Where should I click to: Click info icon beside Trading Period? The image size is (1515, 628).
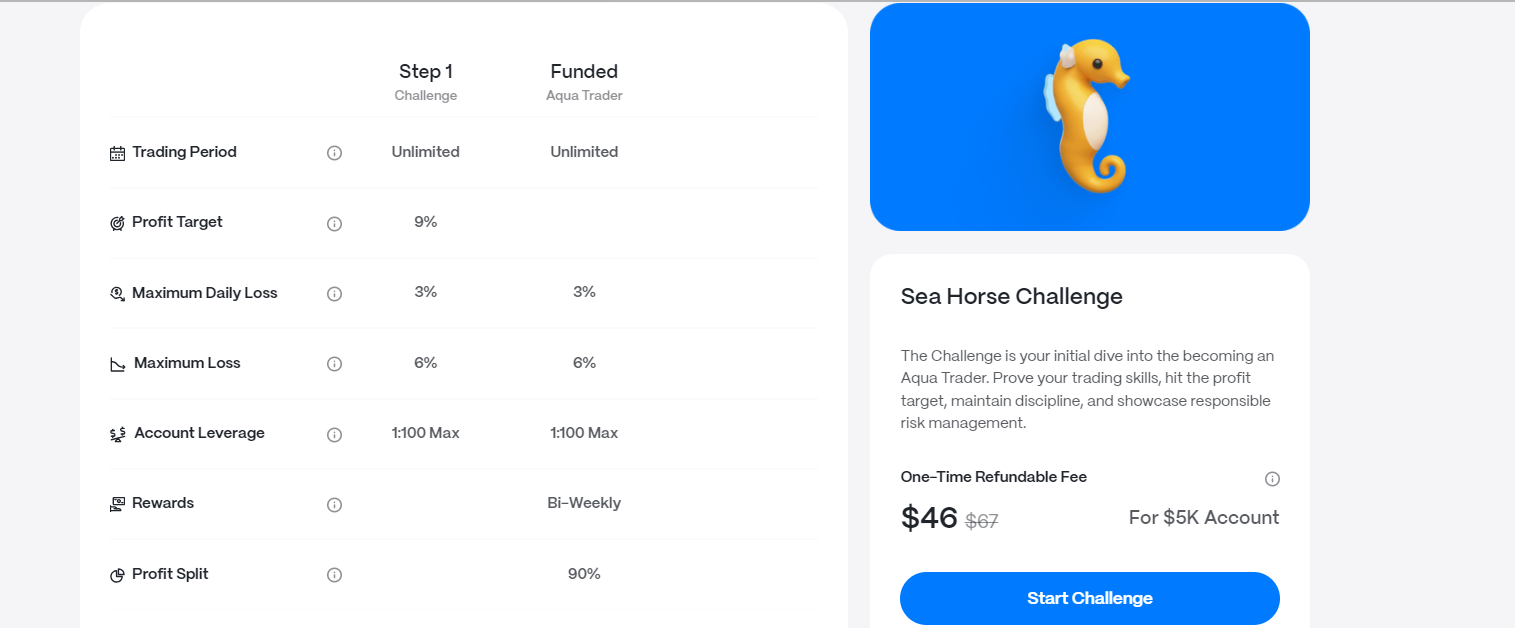click(335, 153)
